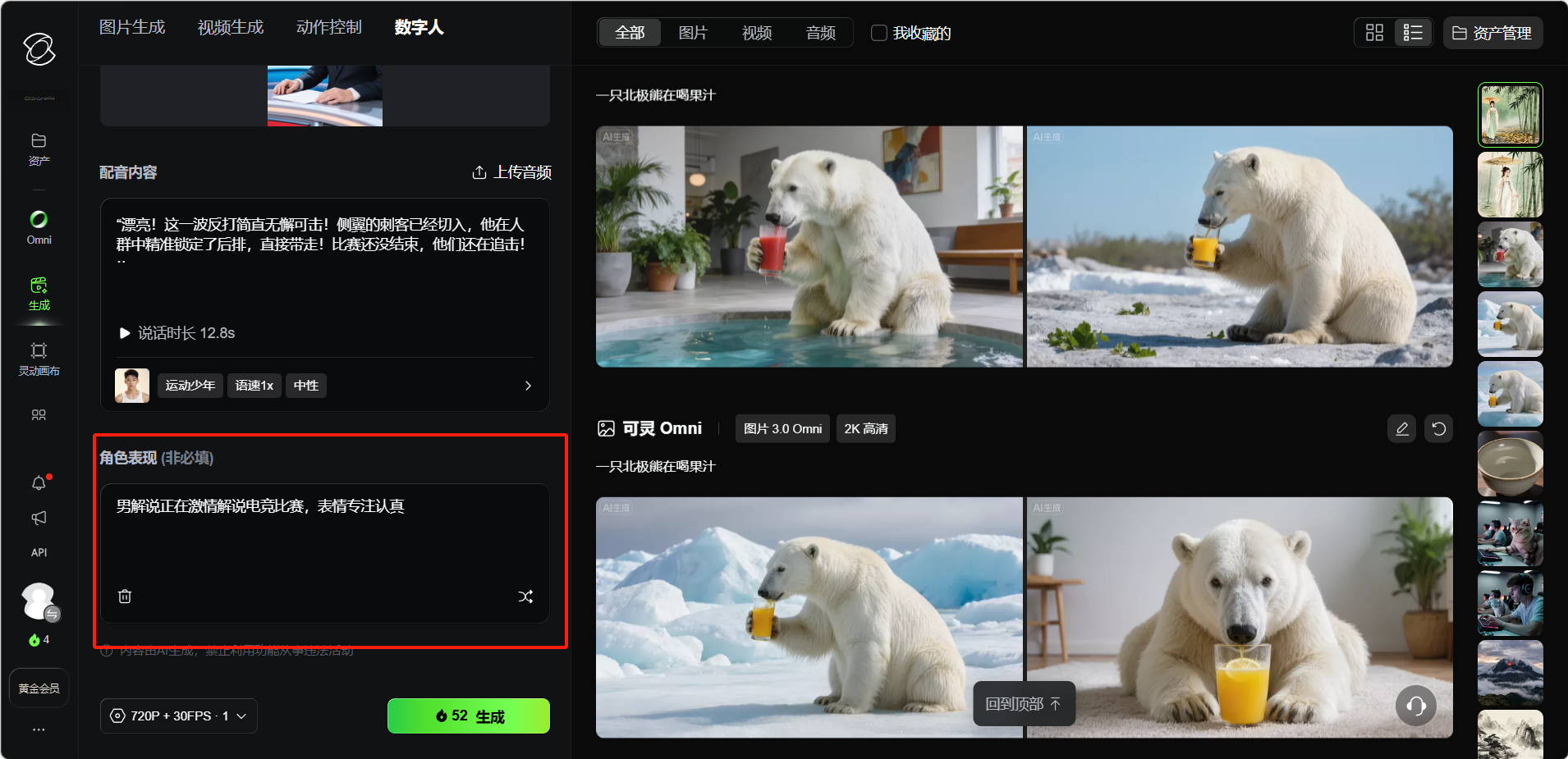
Task: Switch to grid view layout
Action: click(x=1374, y=33)
